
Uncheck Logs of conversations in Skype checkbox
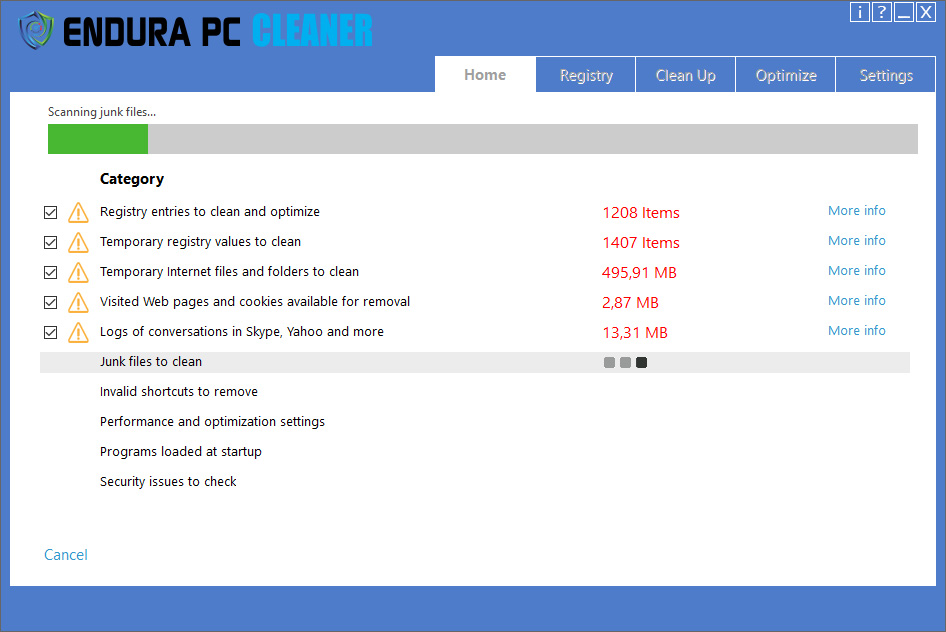(x=50, y=333)
